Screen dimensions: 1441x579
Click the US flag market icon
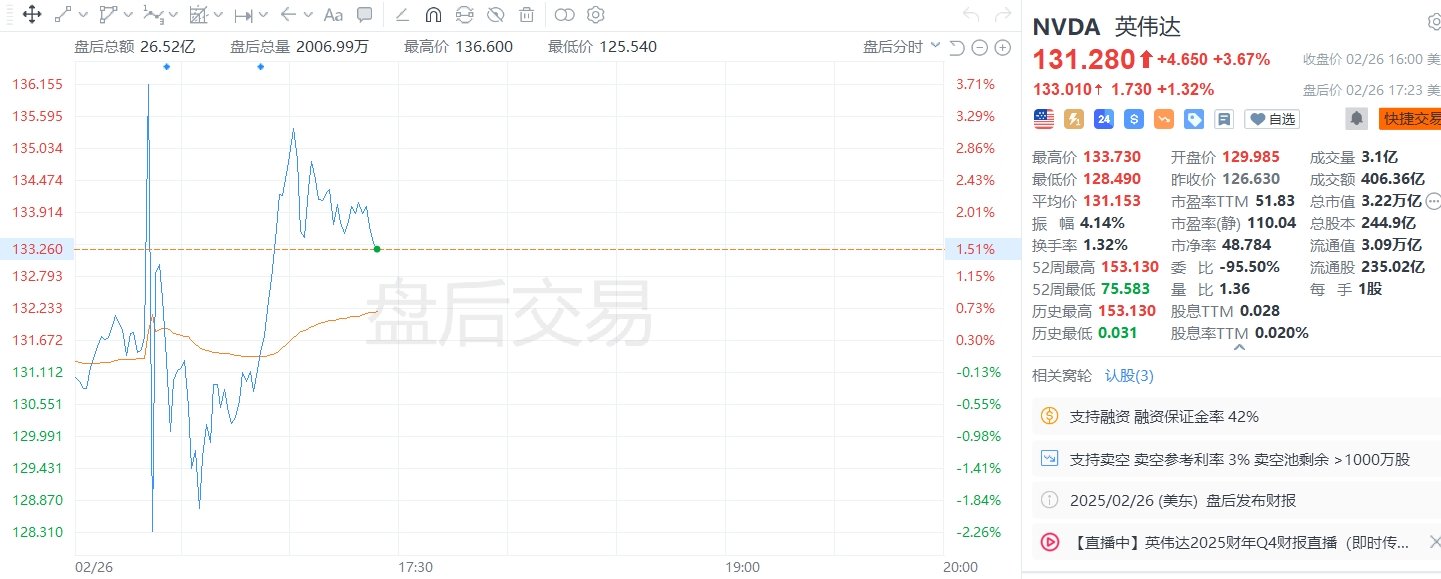pos(1044,119)
